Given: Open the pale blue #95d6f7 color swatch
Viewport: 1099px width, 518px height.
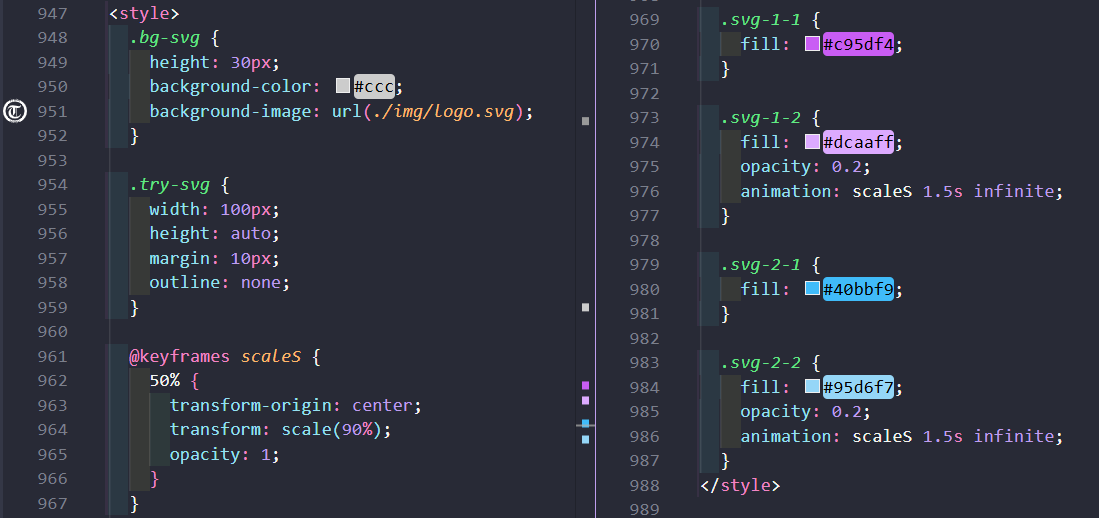Looking at the screenshot, I should 812,388.
